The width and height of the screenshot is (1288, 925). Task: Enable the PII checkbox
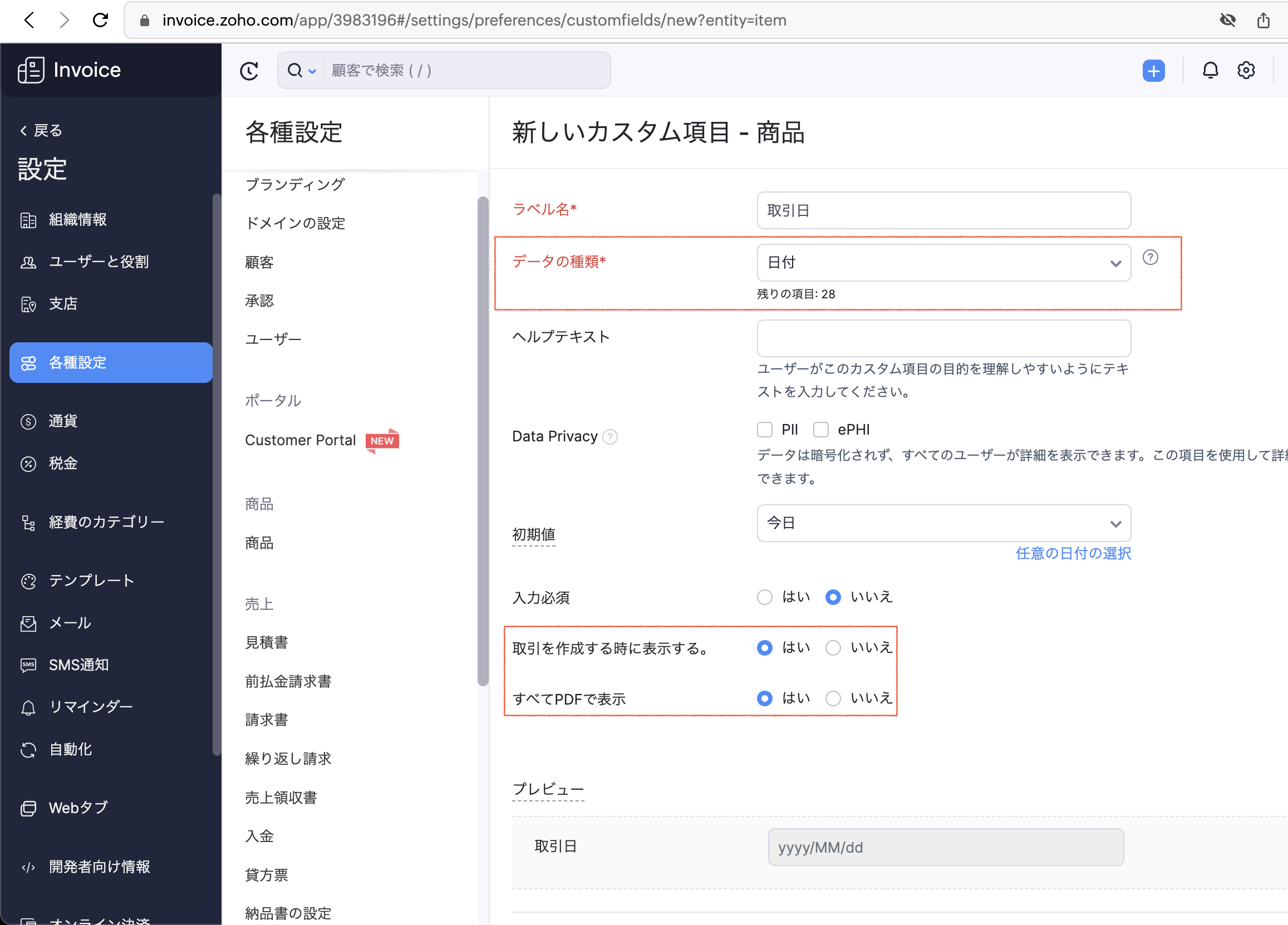[x=764, y=430]
